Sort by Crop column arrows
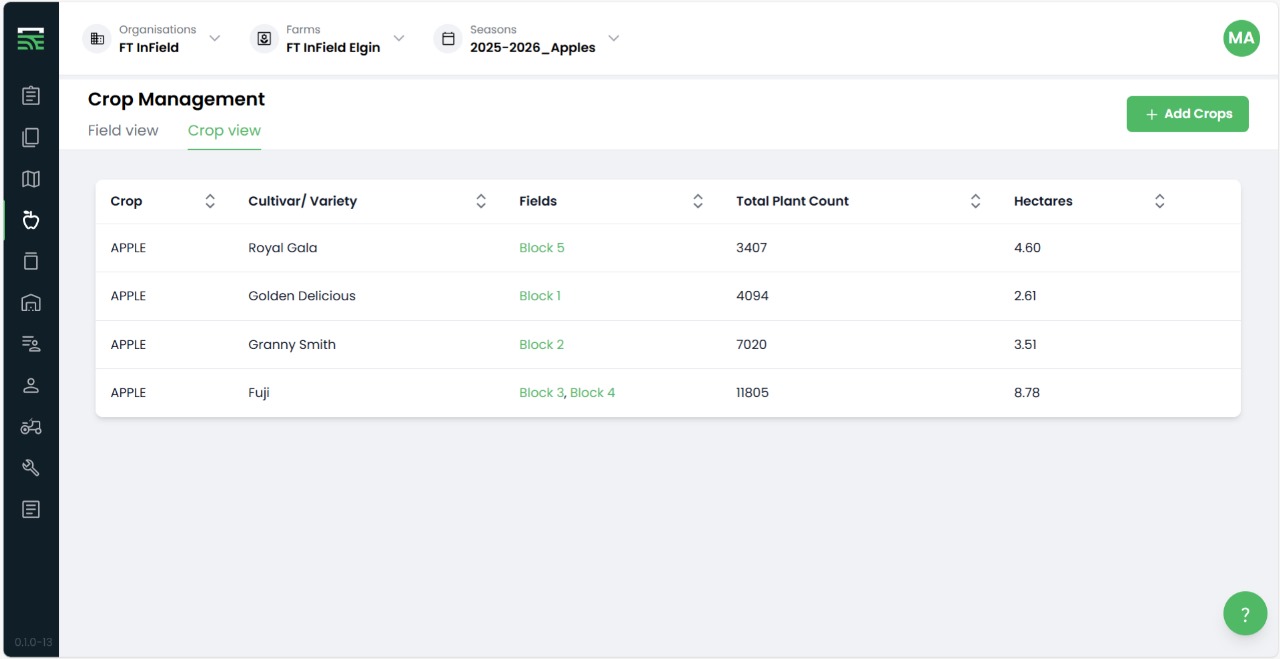Screen dimensions: 1280x659 coord(210,201)
